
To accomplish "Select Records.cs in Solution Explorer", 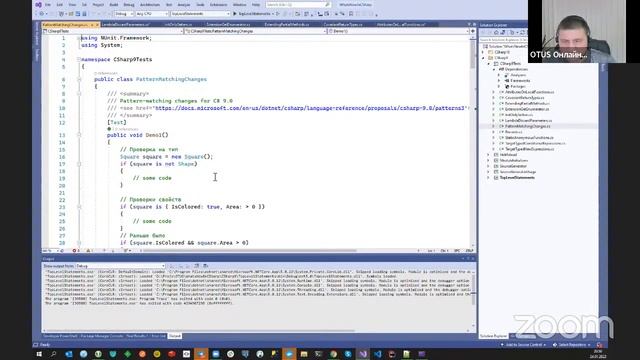I will 513,132.
